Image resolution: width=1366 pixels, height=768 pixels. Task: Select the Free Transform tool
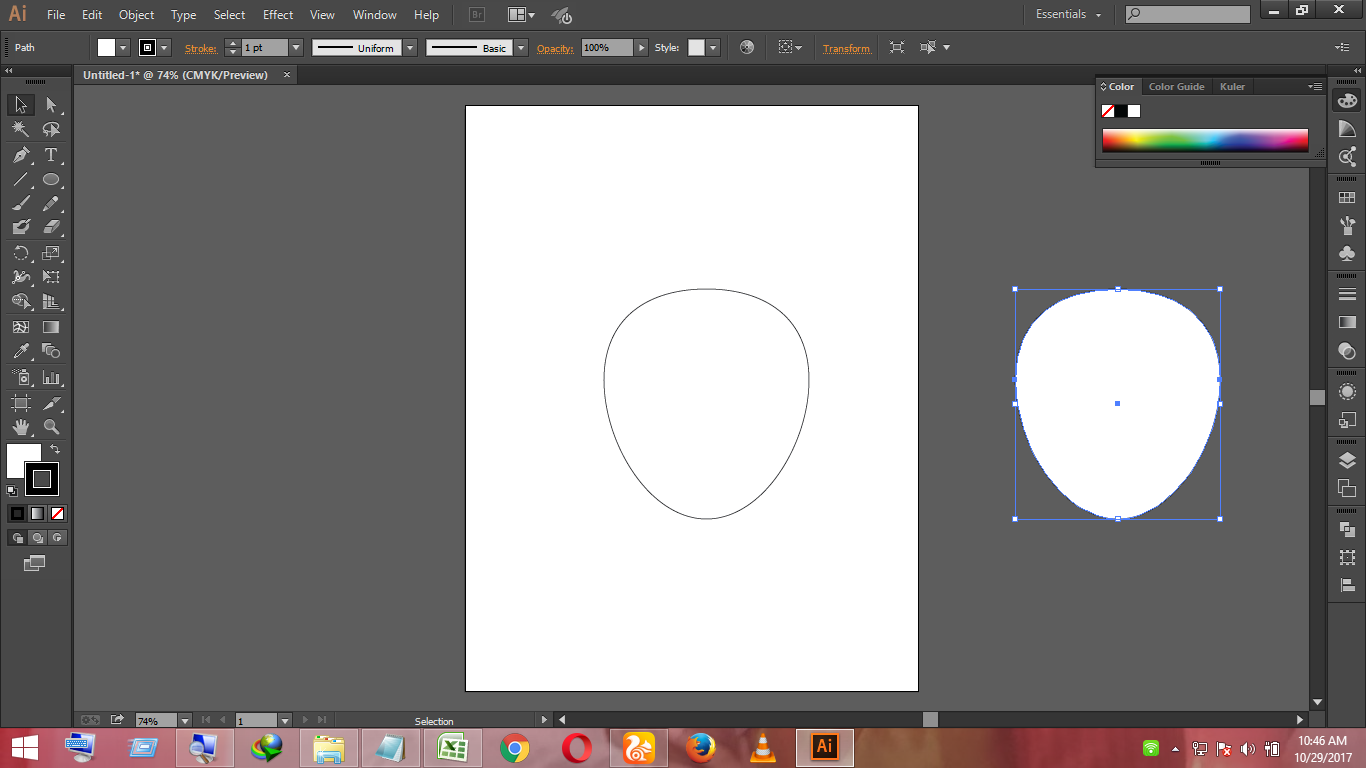(x=51, y=277)
